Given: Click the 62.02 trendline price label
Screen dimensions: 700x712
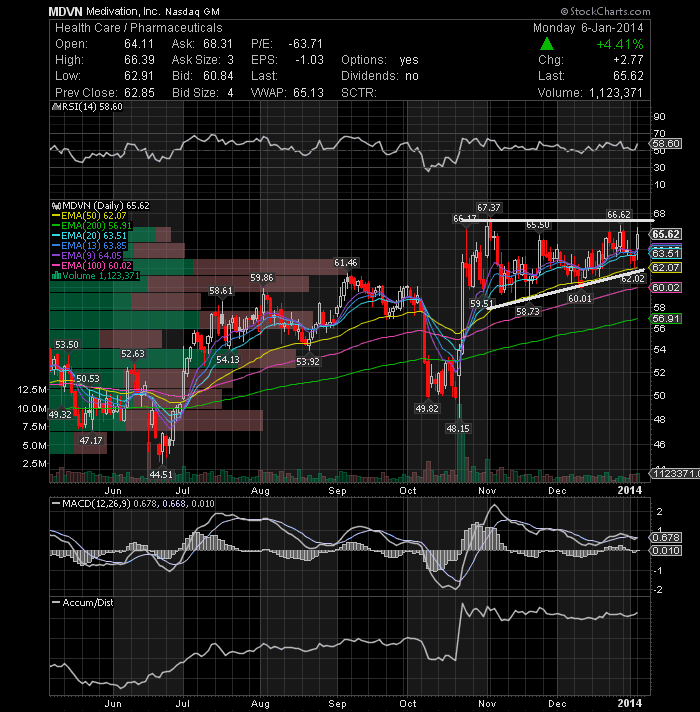Looking at the screenshot, I should (632, 278).
